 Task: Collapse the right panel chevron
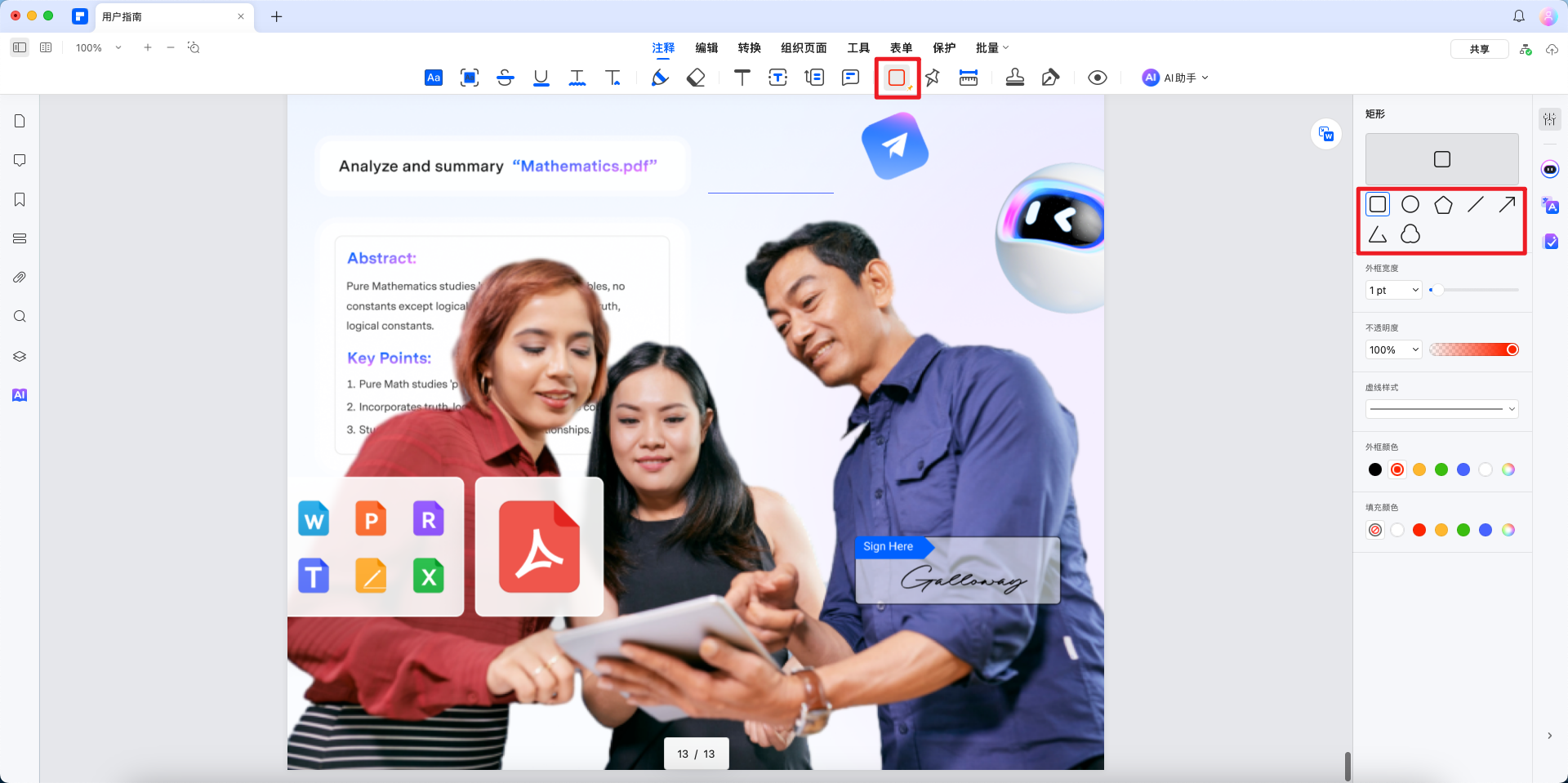[x=1549, y=736]
